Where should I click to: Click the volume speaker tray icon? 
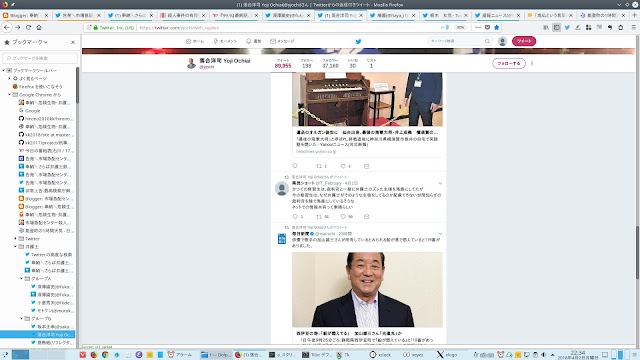(x=544, y=355)
